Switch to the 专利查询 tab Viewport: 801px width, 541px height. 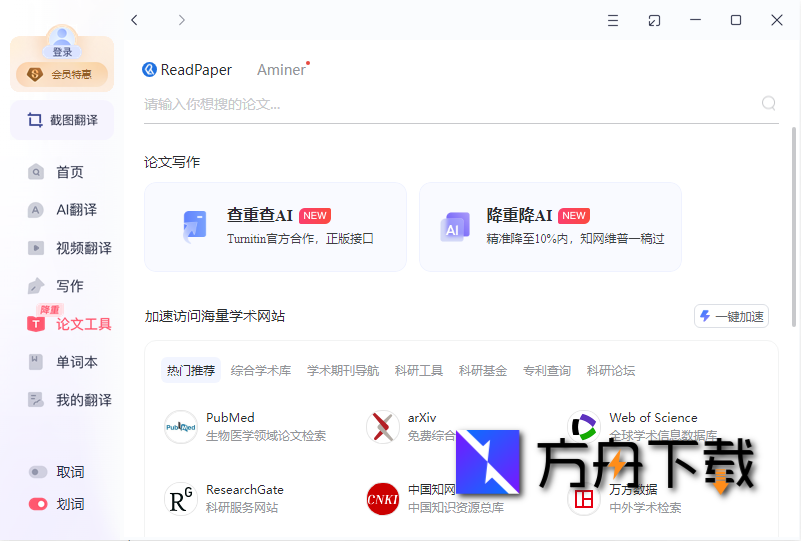(547, 370)
